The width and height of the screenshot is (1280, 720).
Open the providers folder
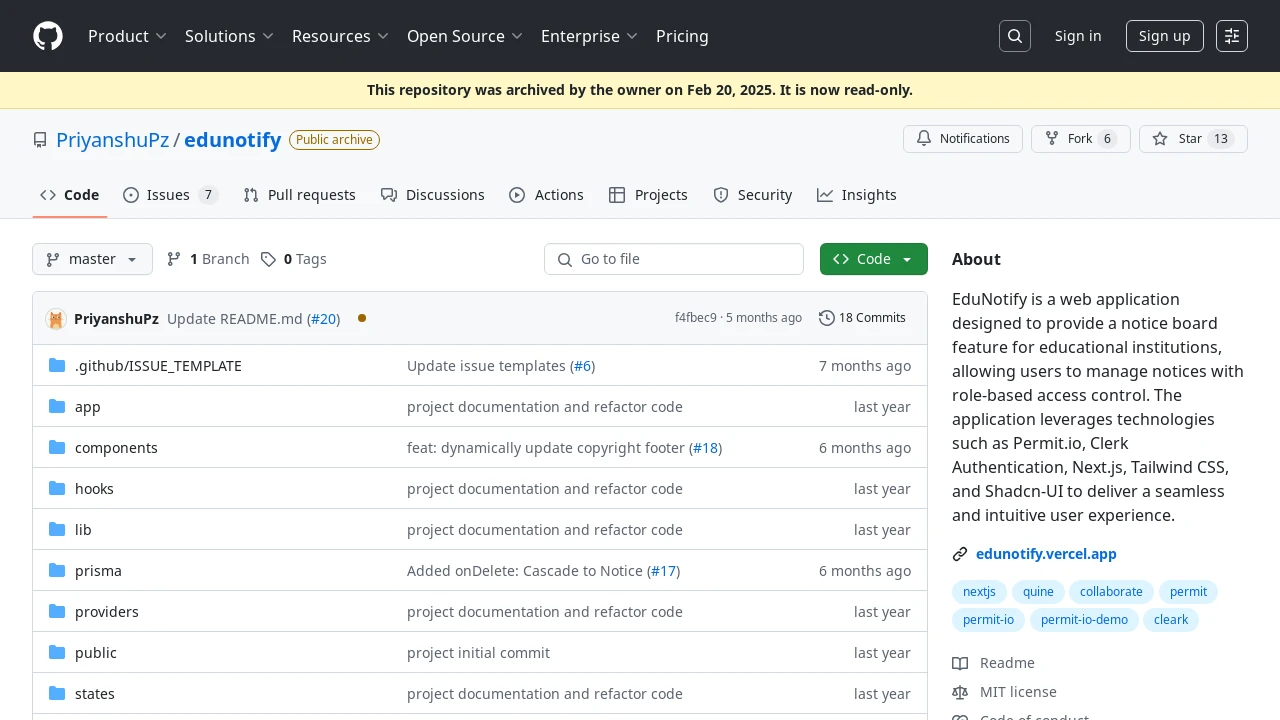point(107,611)
